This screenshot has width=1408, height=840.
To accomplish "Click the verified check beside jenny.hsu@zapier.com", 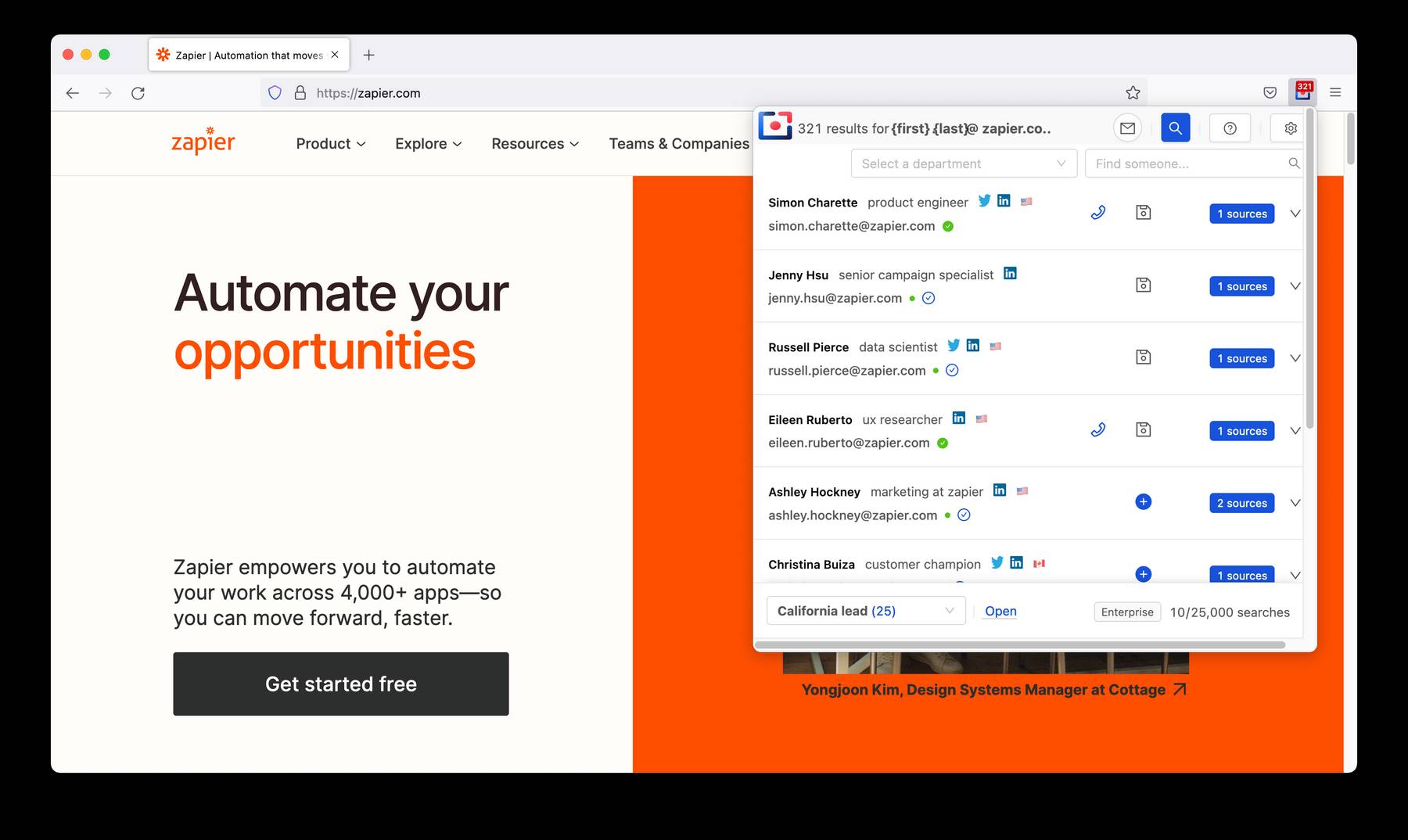I will (928, 298).
